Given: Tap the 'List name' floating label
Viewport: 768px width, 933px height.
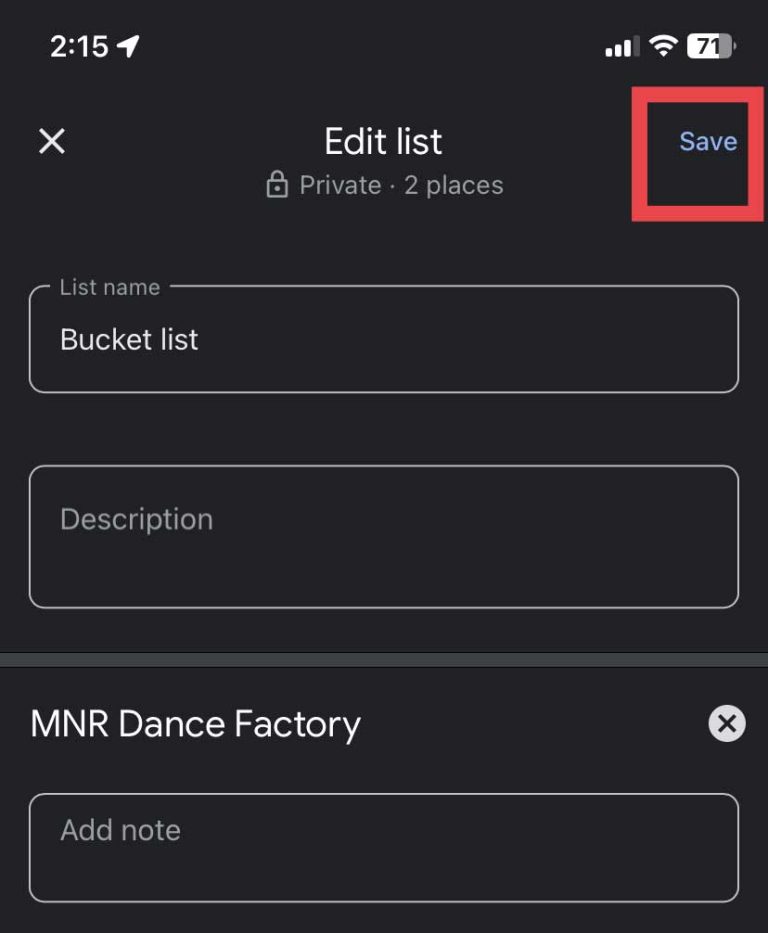Looking at the screenshot, I should coord(110,287).
